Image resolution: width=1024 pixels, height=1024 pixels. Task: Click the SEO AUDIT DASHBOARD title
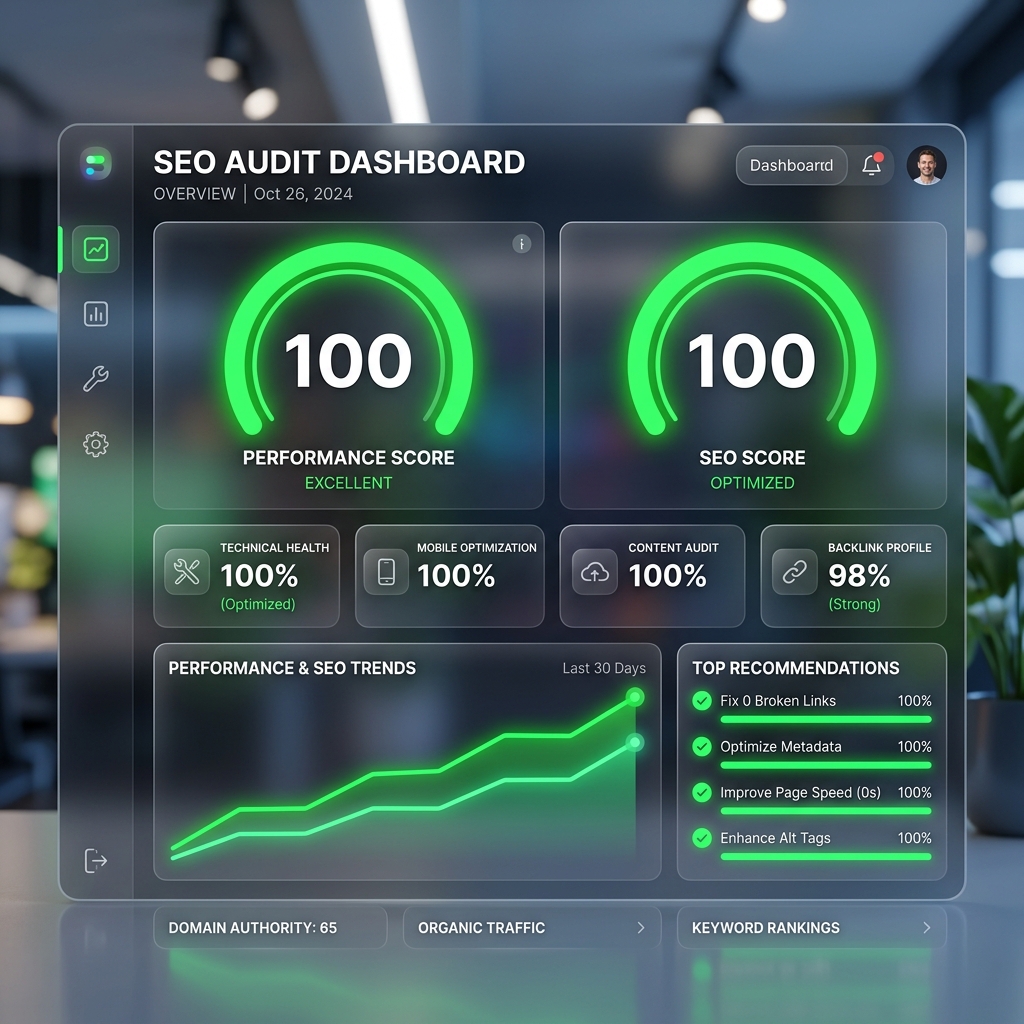[x=339, y=163]
